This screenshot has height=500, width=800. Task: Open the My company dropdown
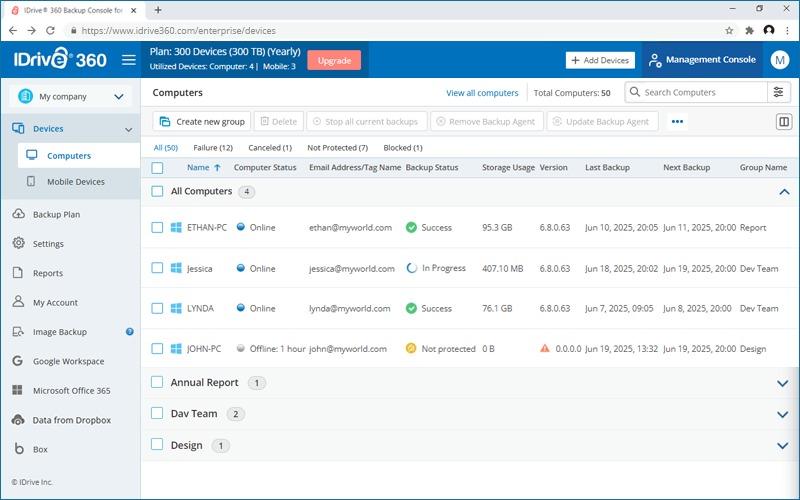[x=70, y=96]
